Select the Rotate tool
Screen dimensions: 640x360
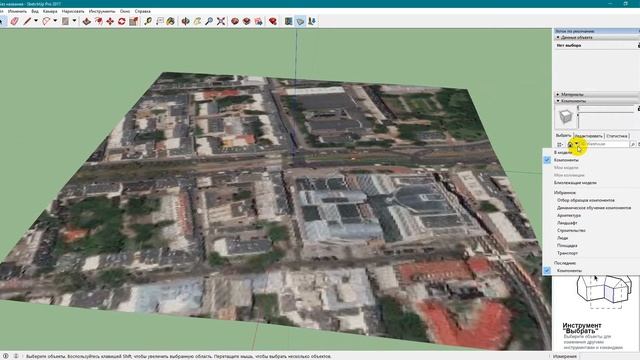[122, 21]
